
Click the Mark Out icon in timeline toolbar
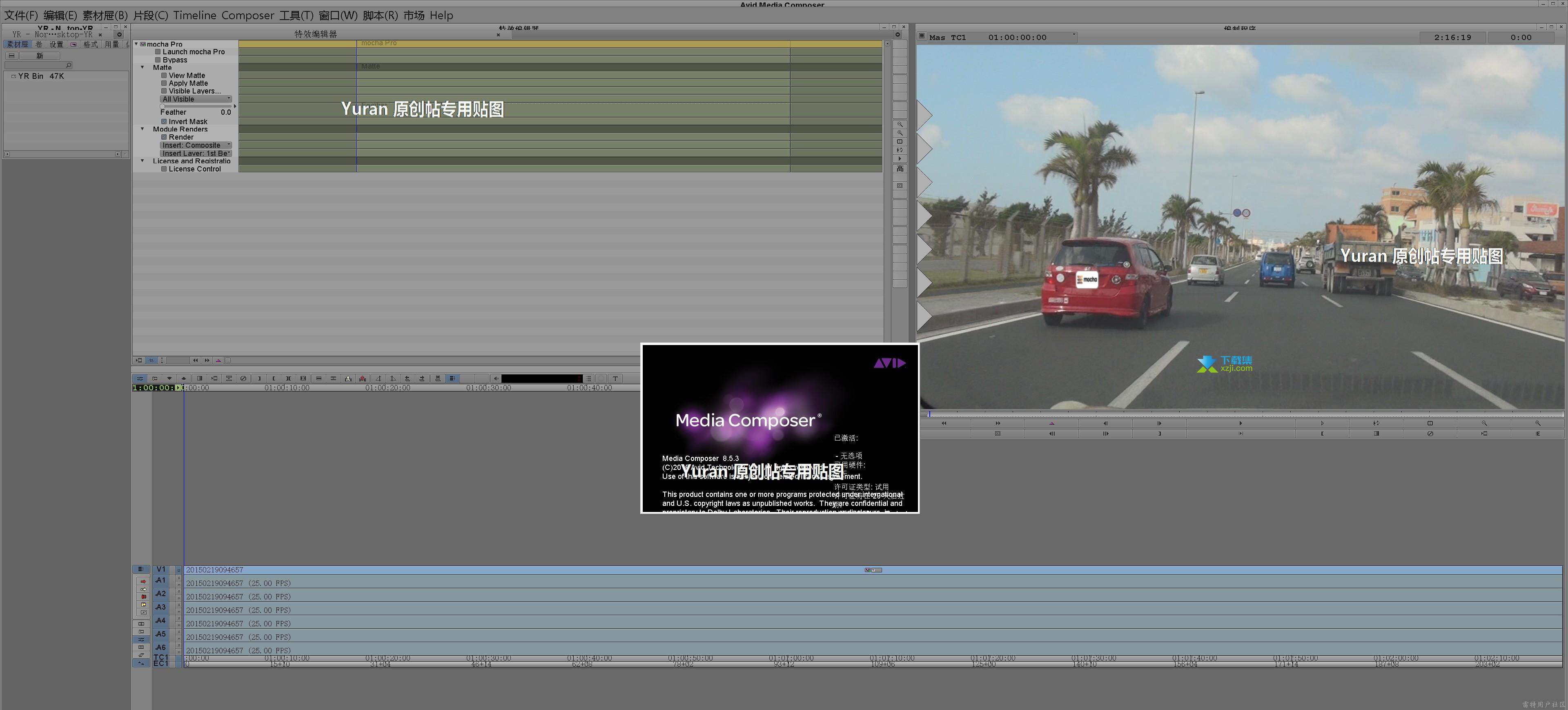(274, 378)
